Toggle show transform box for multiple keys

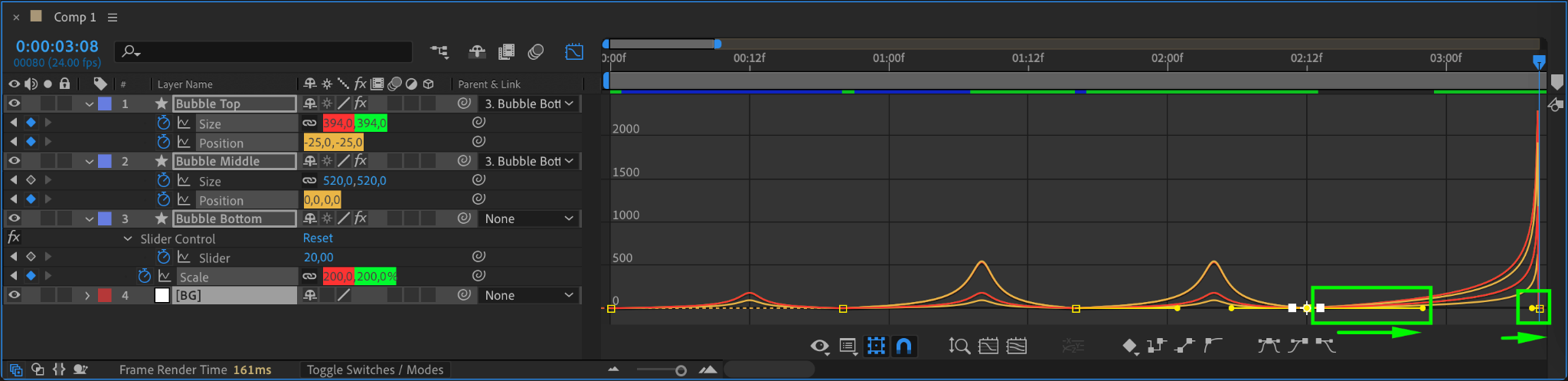[876, 347]
